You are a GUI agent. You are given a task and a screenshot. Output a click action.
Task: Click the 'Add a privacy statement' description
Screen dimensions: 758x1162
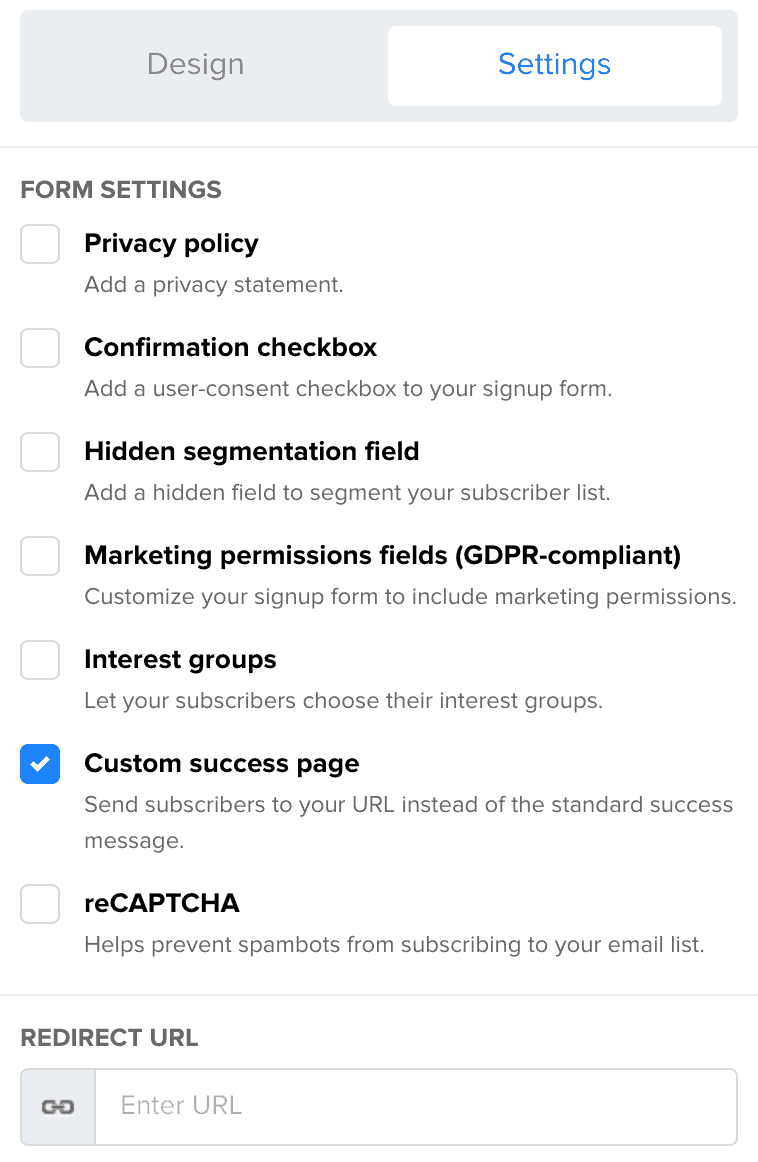pyautogui.click(x=213, y=285)
